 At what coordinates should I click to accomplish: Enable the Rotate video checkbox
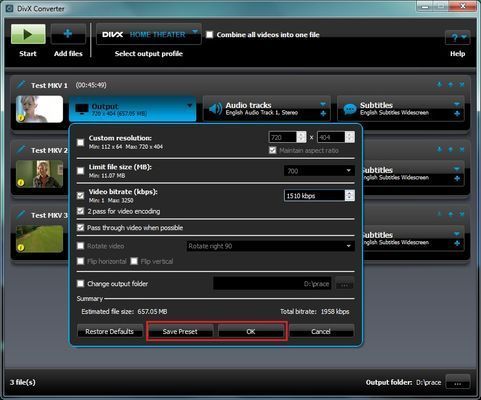[x=80, y=246]
